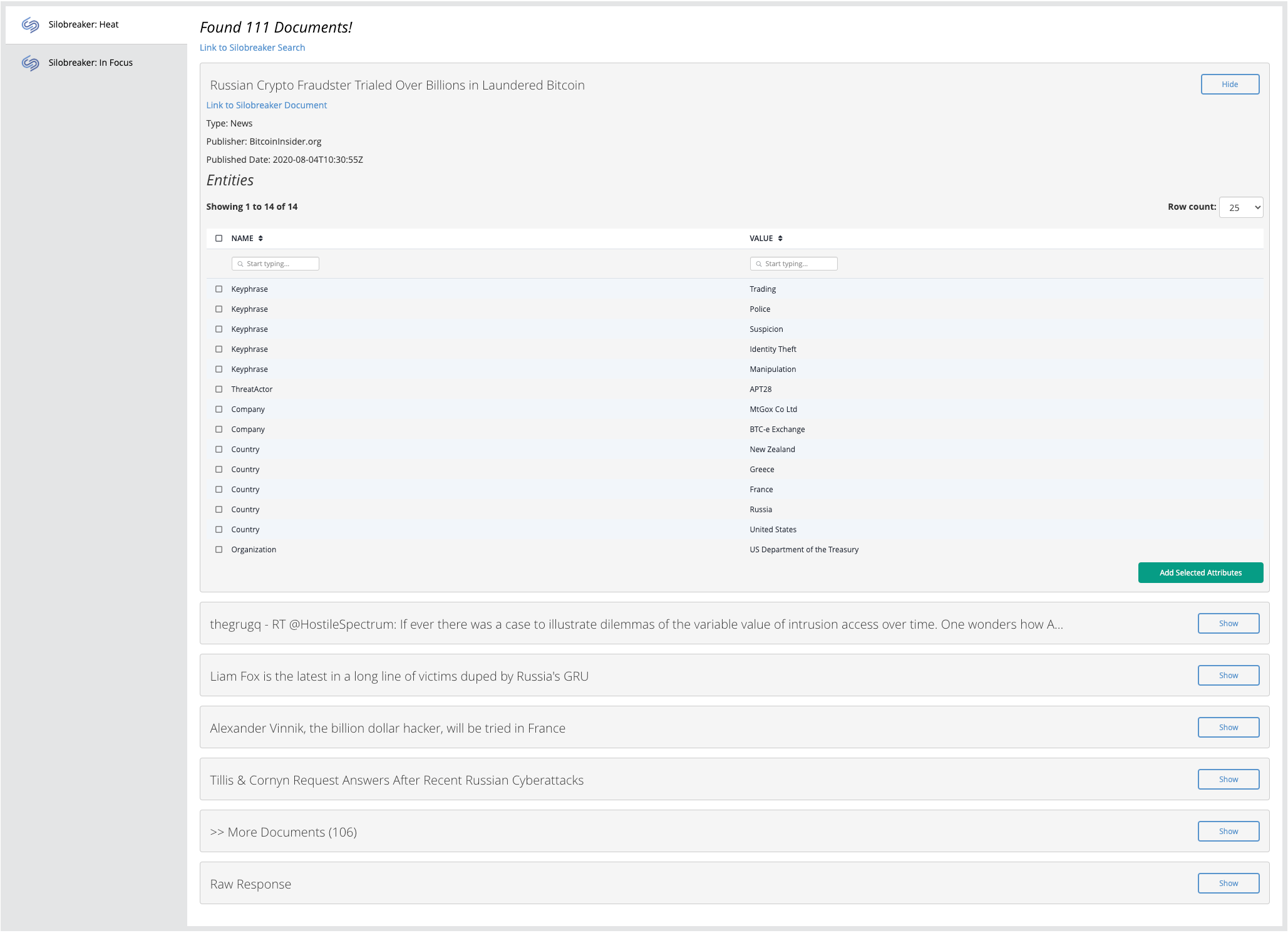
Task: Click the ThreatActor name cell
Action: click(252, 389)
